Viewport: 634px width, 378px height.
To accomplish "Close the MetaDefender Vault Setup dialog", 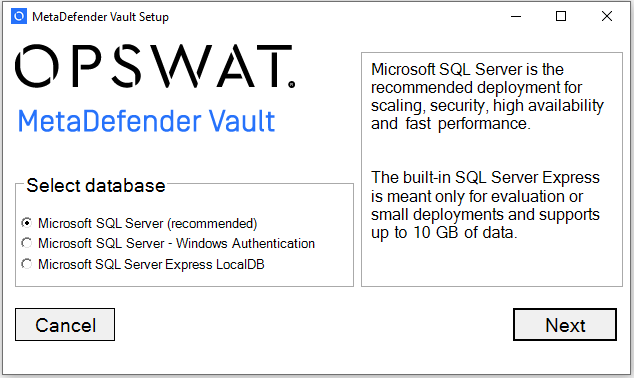I will (x=607, y=17).
